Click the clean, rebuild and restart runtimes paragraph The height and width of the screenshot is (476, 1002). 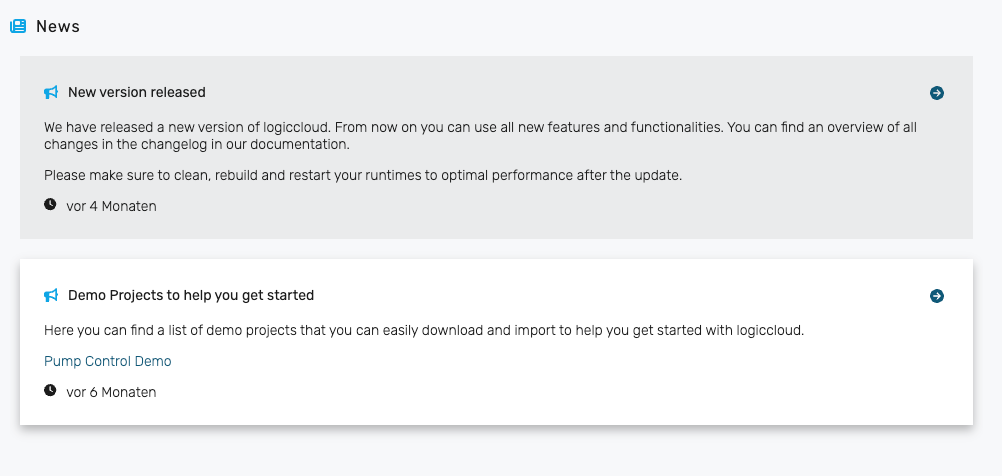point(362,176)
